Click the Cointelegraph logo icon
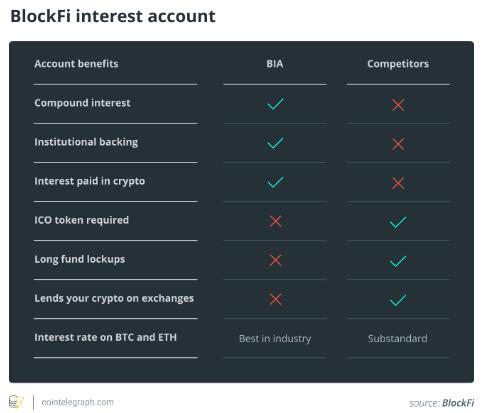This screenshot has width=482, height=413. (x=16, y=402)
